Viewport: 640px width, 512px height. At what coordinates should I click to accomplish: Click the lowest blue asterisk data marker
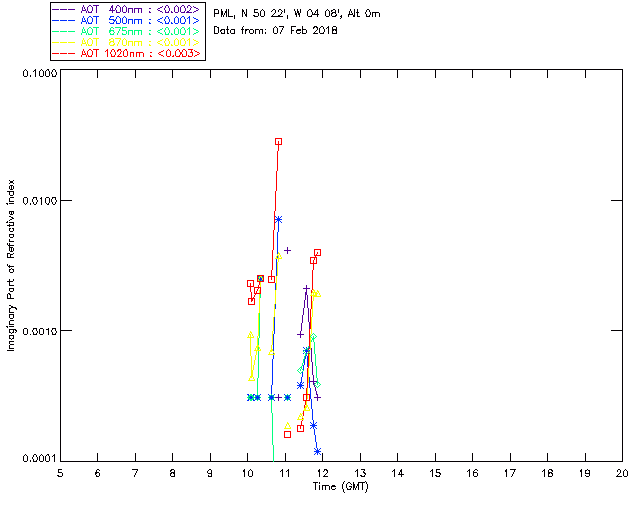318,451
